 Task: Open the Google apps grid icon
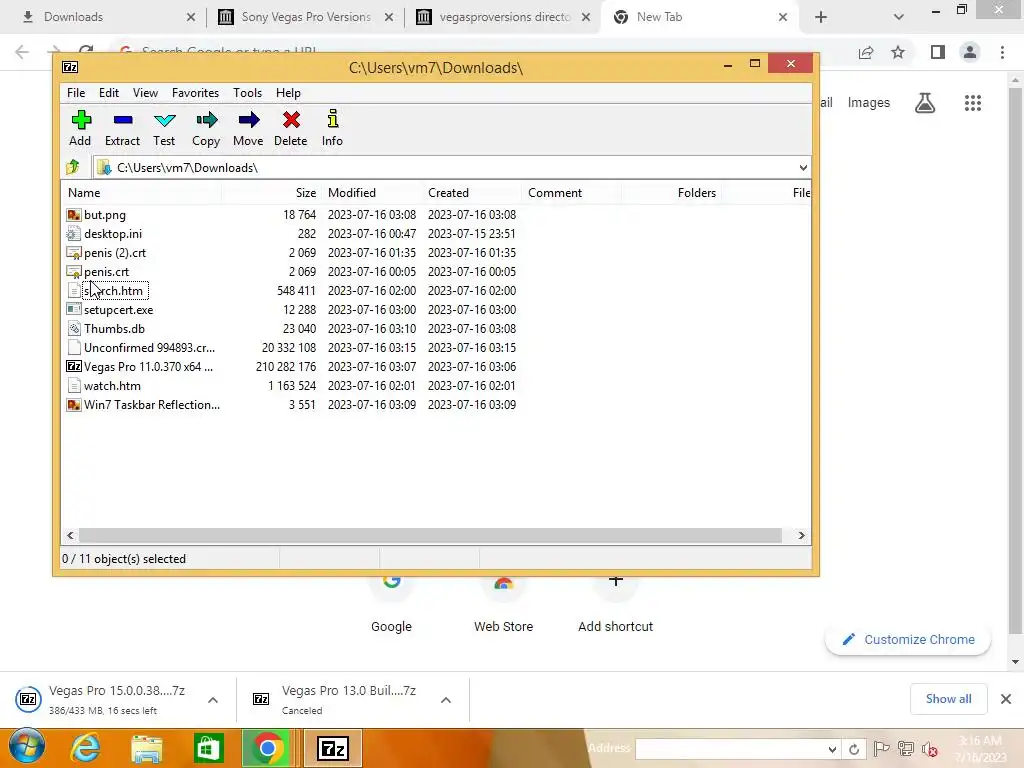(x=973, y=103)
